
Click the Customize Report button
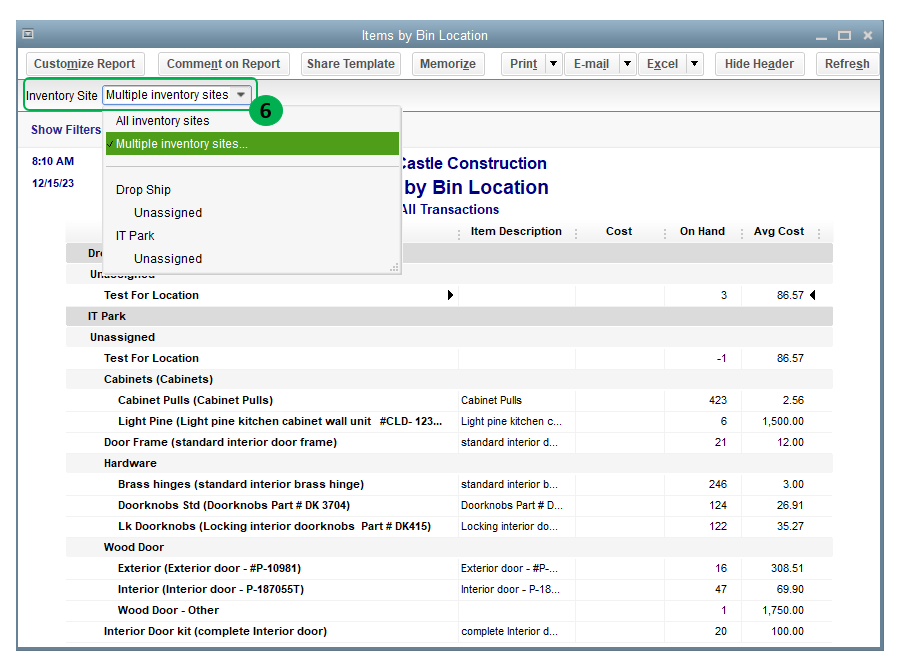click(84, 64)
